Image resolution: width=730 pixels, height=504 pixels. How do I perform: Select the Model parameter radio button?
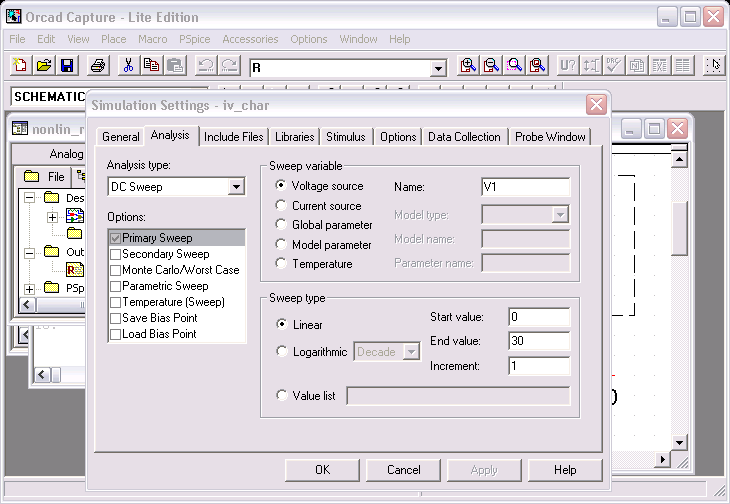281,244
